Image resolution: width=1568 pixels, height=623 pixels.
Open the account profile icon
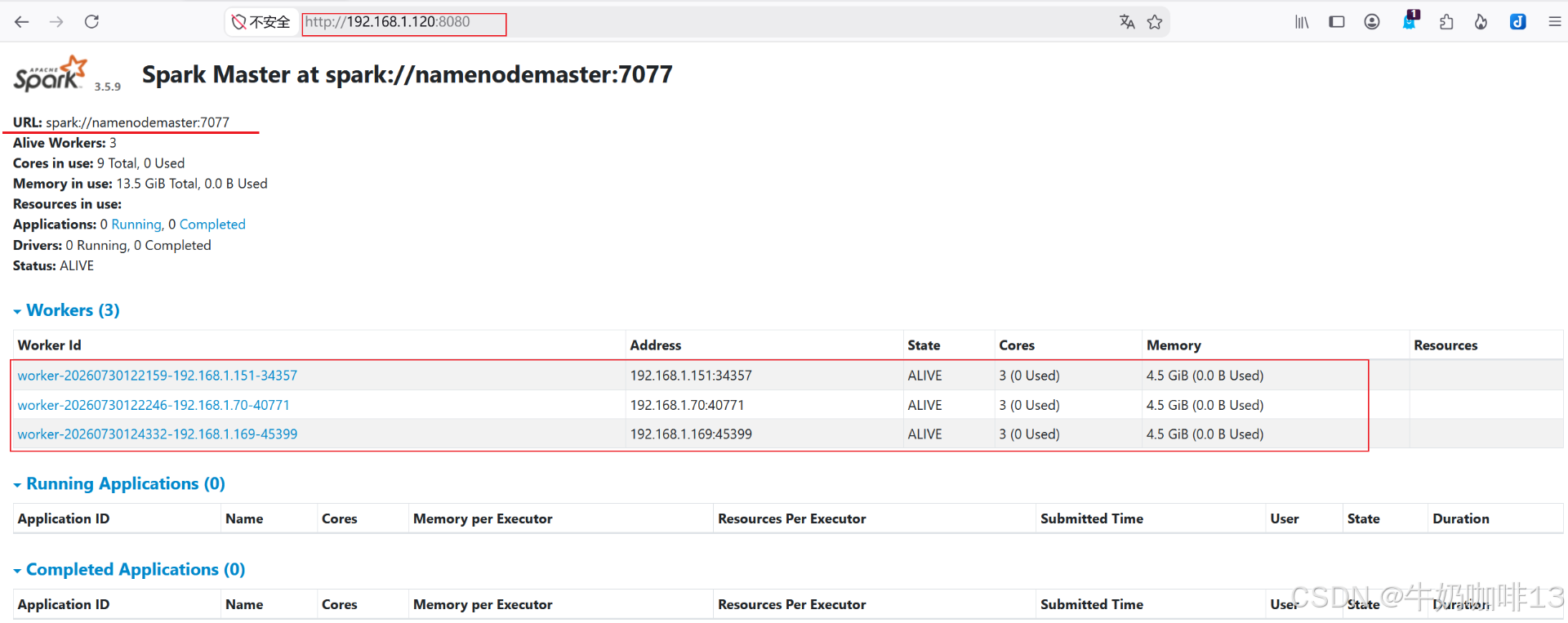pos(1372,22)
